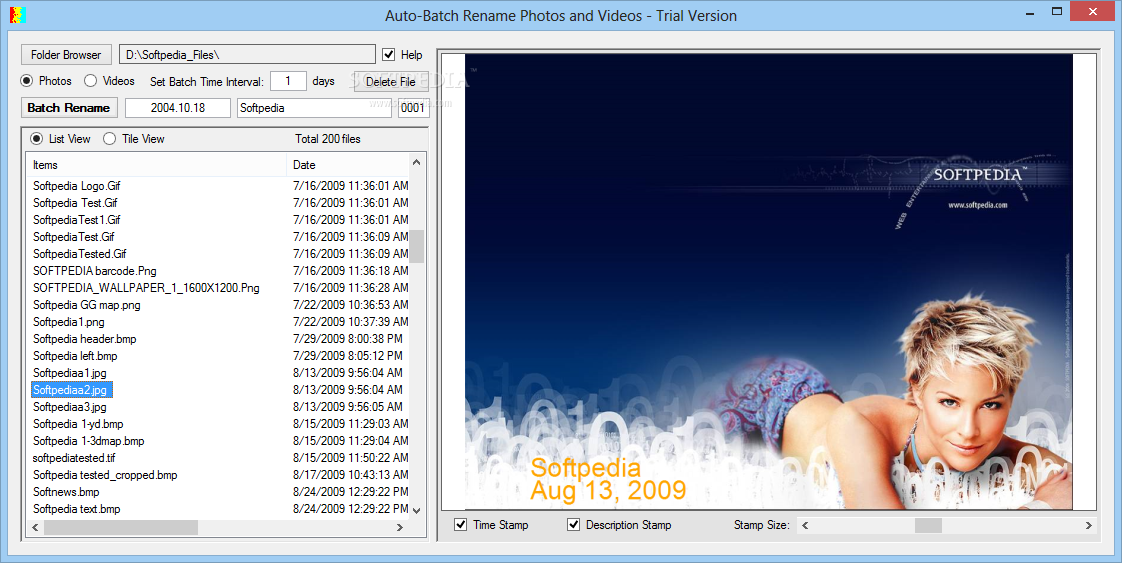Select file Softnews.bmp
Screen dimensions: 1122x563
point(66,492)
